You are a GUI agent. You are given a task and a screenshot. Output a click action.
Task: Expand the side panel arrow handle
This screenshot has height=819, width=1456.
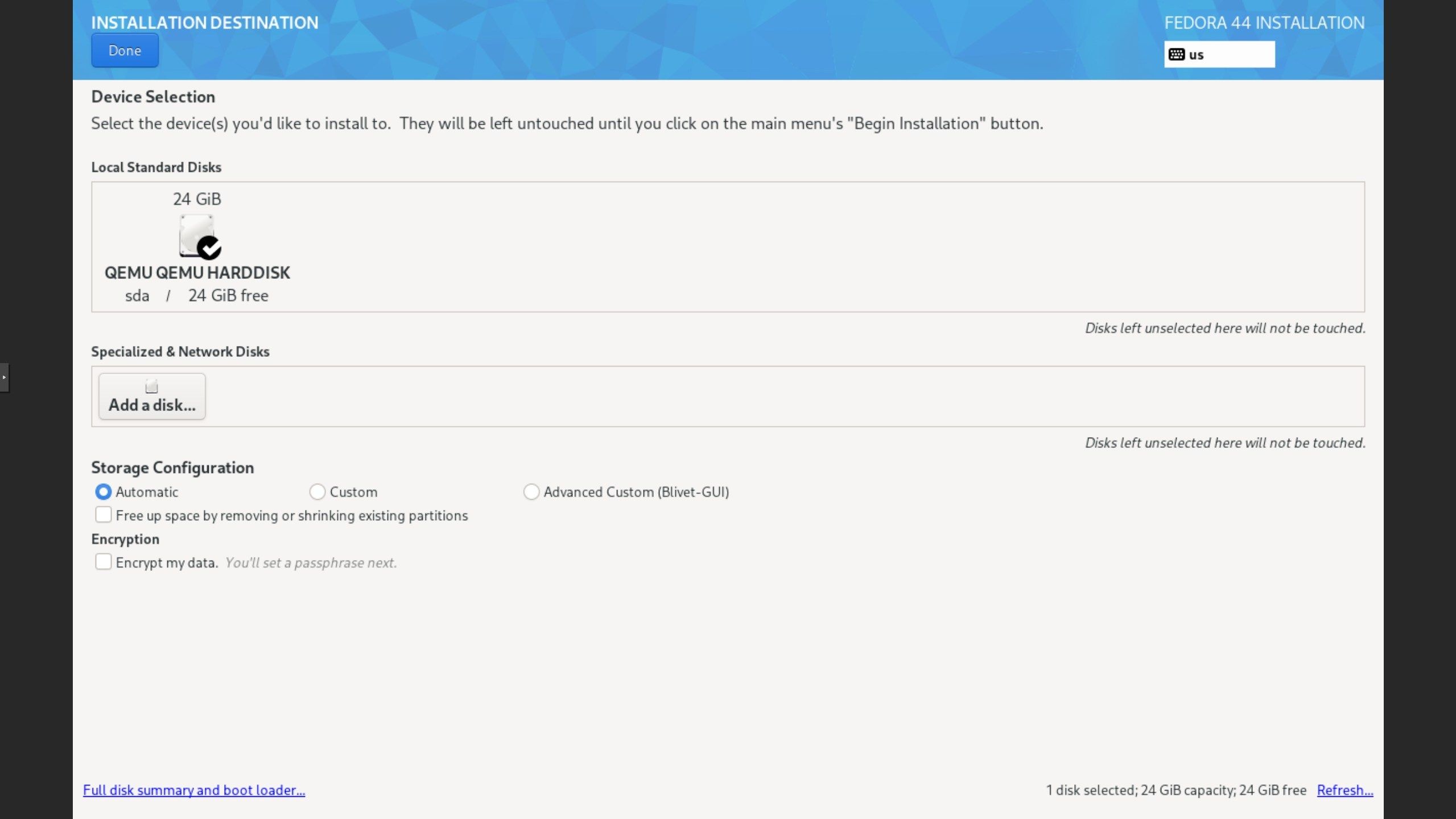pyautogui.click(x=5, y=377)
